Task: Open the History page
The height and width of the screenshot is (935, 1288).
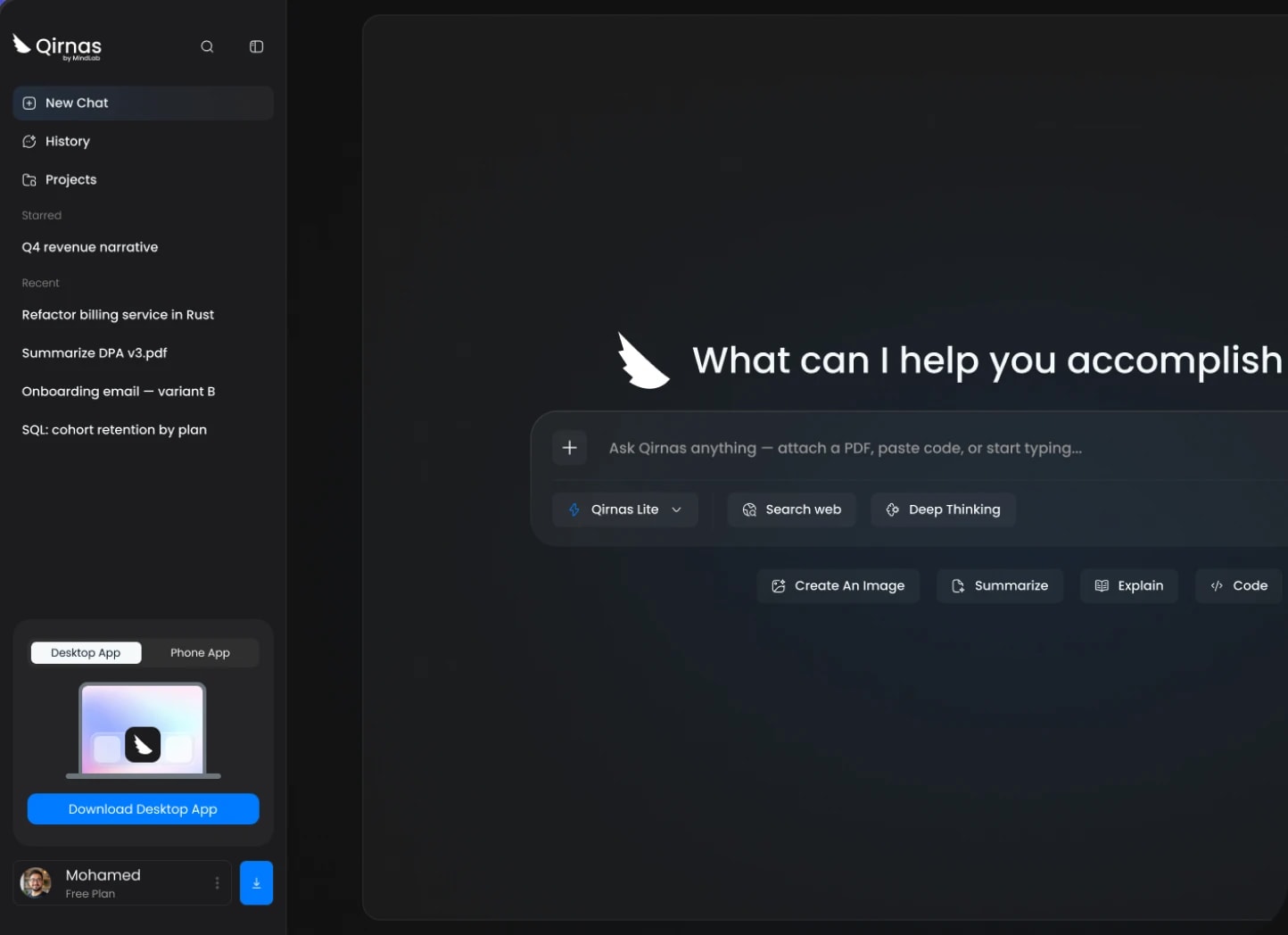Action: (x=143, y=141)
